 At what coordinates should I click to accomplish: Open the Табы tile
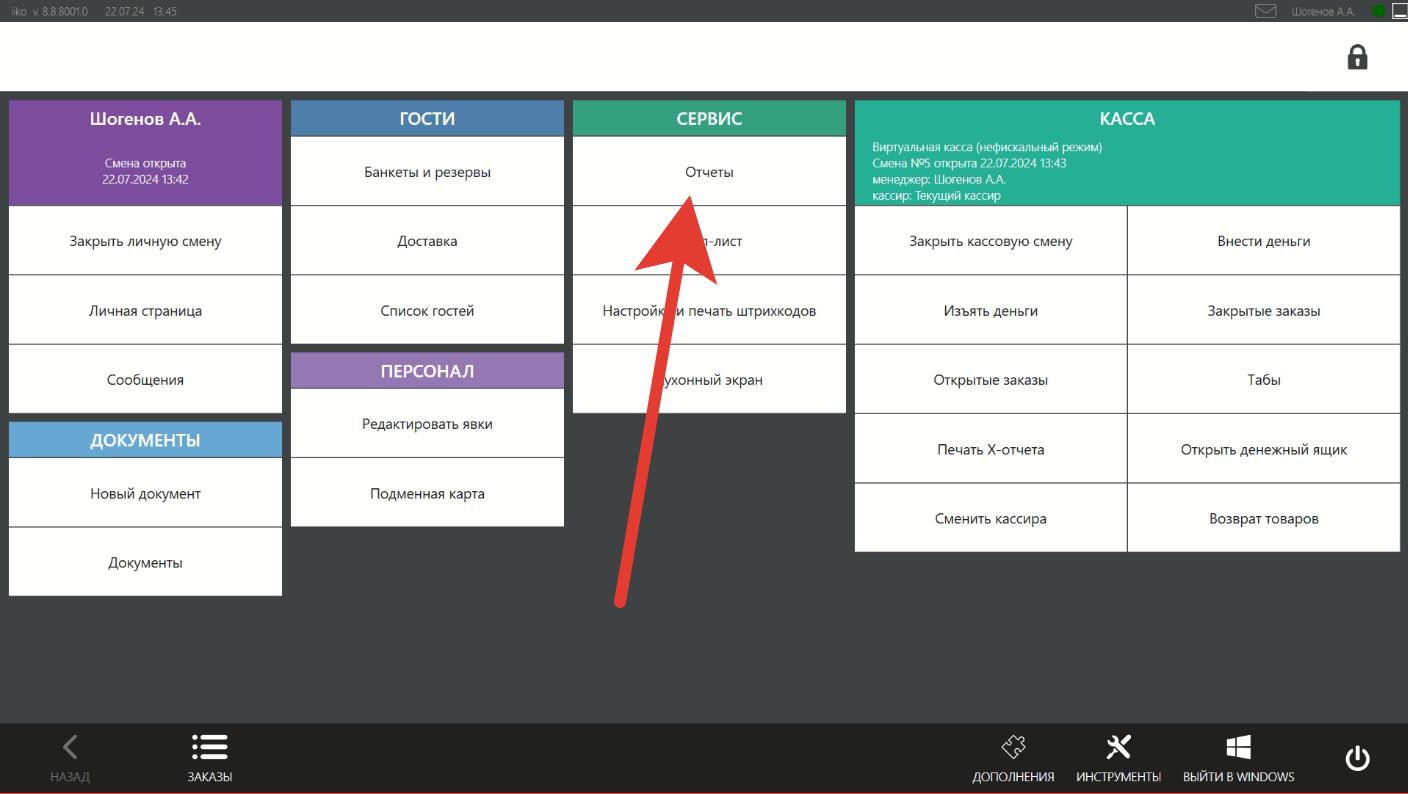[1264, 380]
